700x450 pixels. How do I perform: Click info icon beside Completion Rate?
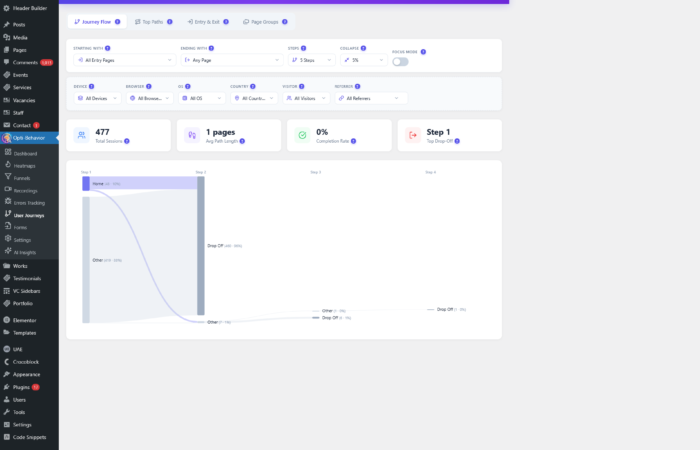coord(353,141)
